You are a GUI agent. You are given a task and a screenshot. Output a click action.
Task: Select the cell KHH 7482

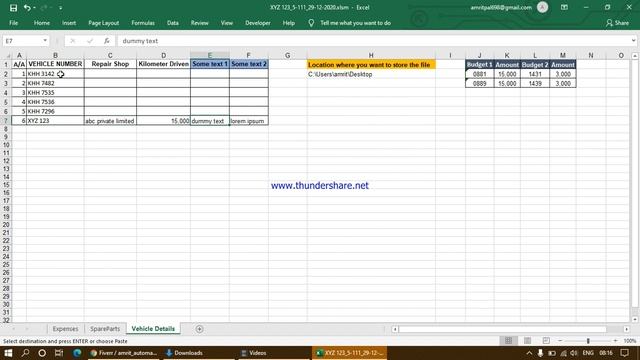coord(55,83)
